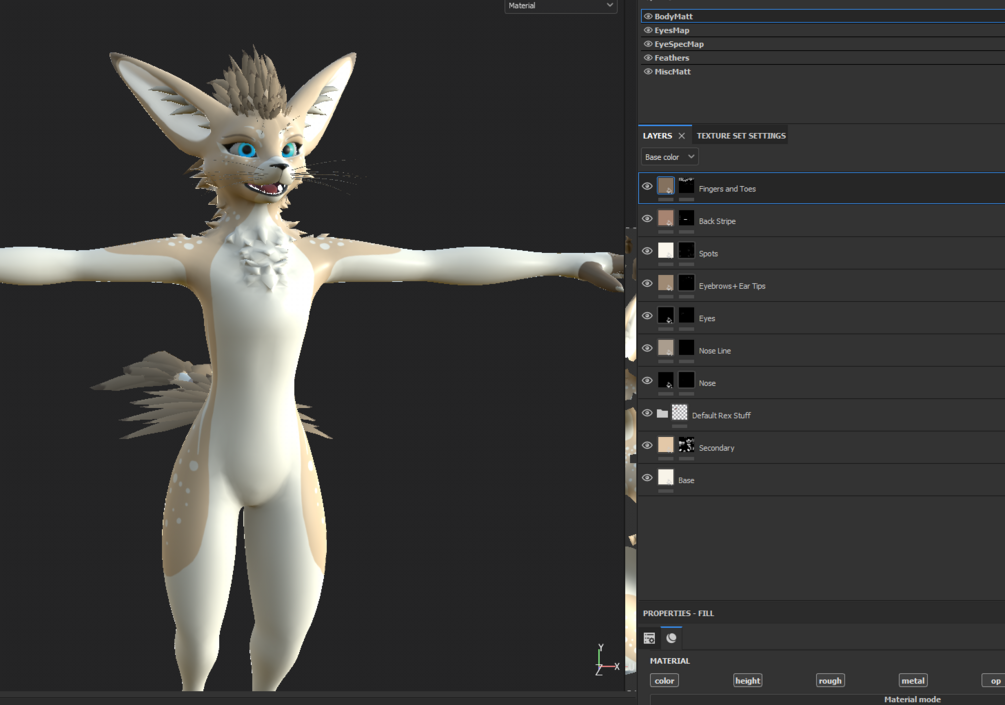The width and height of the screenshot is (1005, 705).
Task: Select Back Stripe fill thumbnail
Action: click(666, 219)
